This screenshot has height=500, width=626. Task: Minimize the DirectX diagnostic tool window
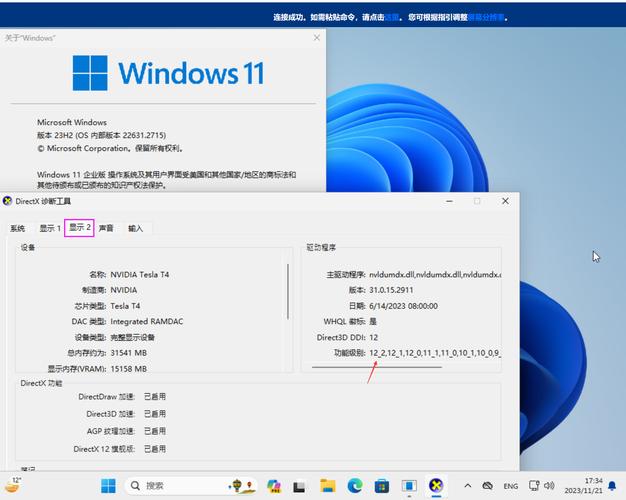[450, 201]
